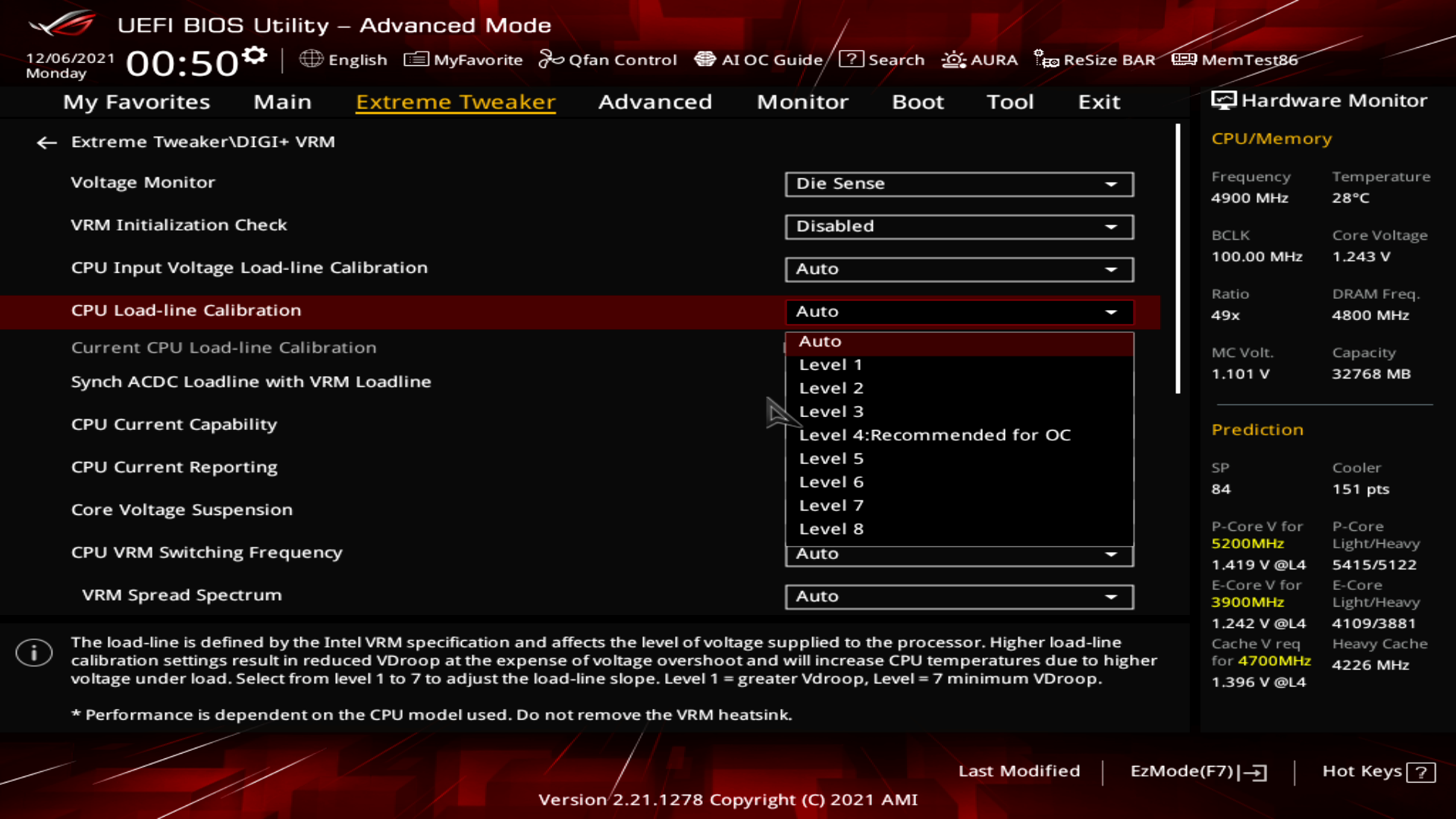Launch Qfan Control fan icon
The width and height of the screenshot is (1456, 819).
coord(551,59)
